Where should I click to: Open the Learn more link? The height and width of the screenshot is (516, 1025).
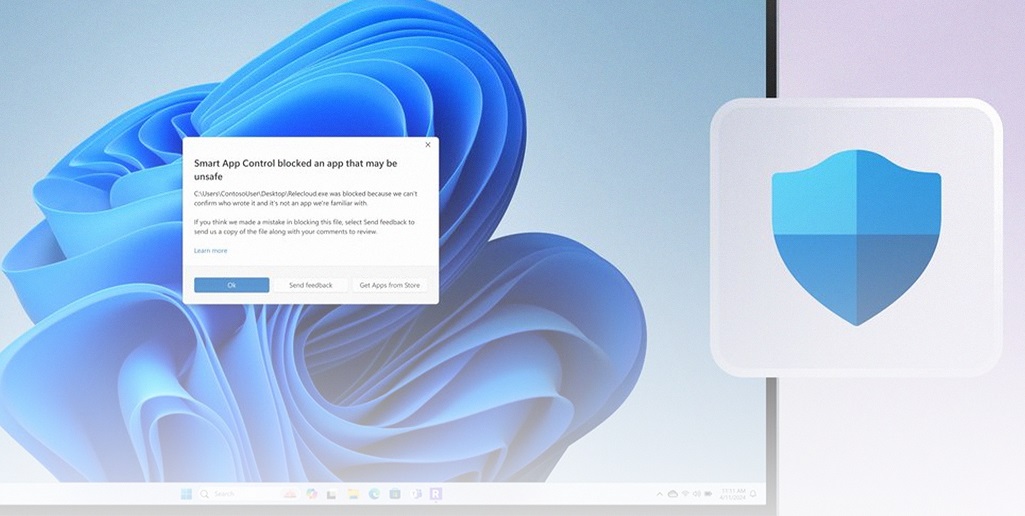coord(210,250)
